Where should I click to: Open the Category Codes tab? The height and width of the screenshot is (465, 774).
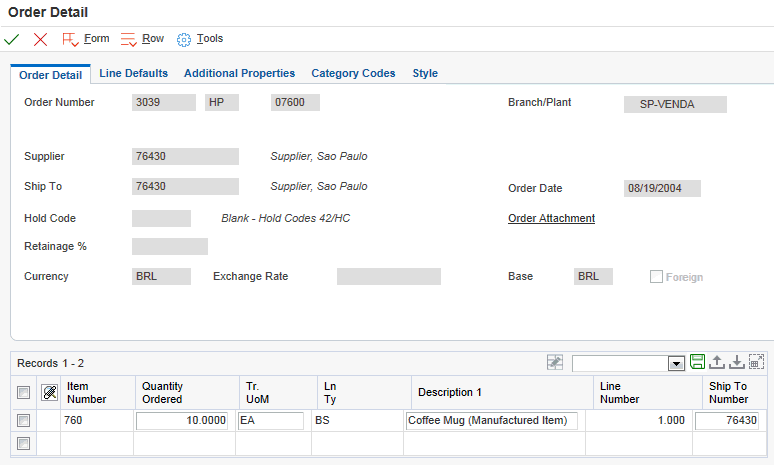coord(353,73)
